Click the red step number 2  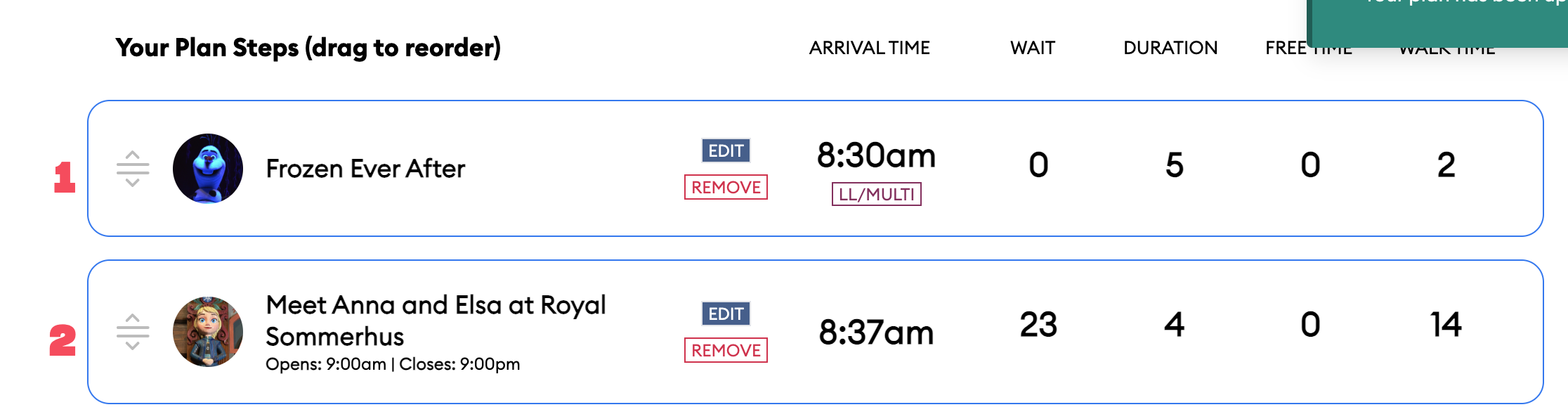click(63, 340)
